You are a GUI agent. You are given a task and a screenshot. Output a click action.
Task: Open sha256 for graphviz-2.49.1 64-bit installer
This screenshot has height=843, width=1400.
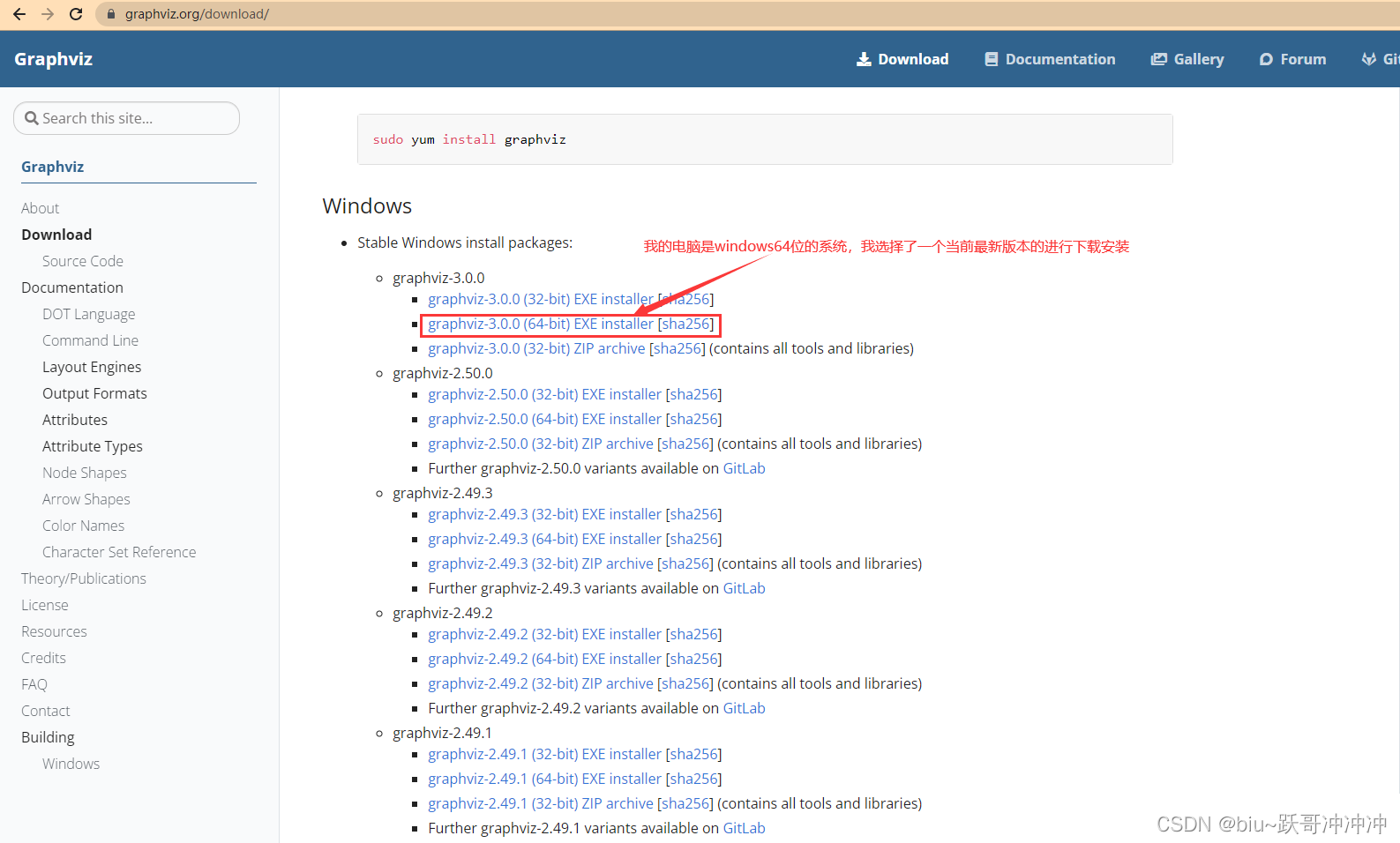[x=693, y=779]
